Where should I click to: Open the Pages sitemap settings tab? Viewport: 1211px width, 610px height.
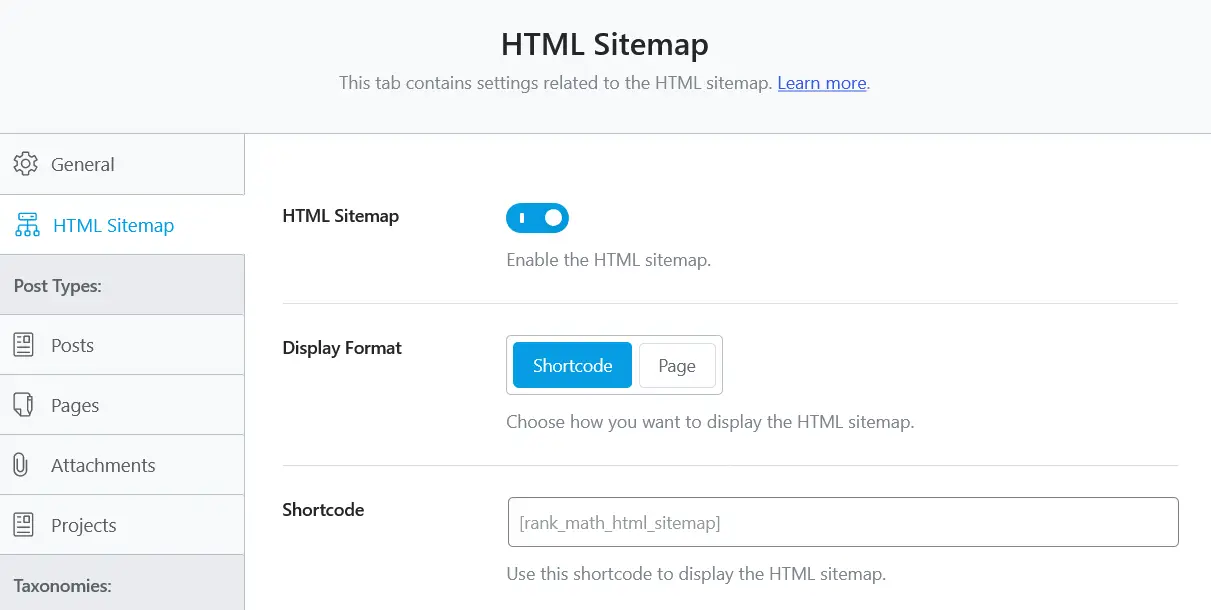click(x=122, y=405)
